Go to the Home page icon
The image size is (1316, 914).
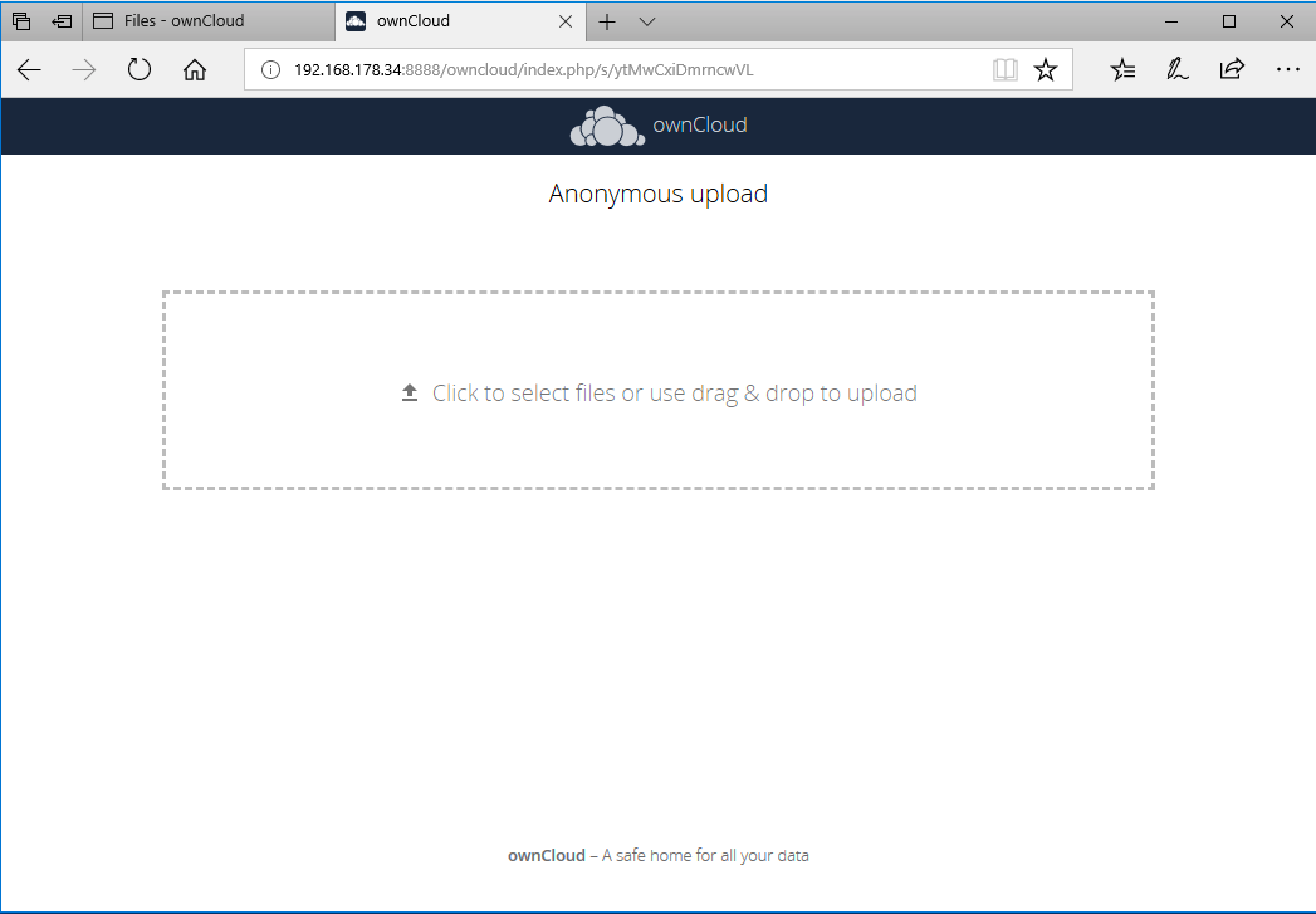point(195,70)
